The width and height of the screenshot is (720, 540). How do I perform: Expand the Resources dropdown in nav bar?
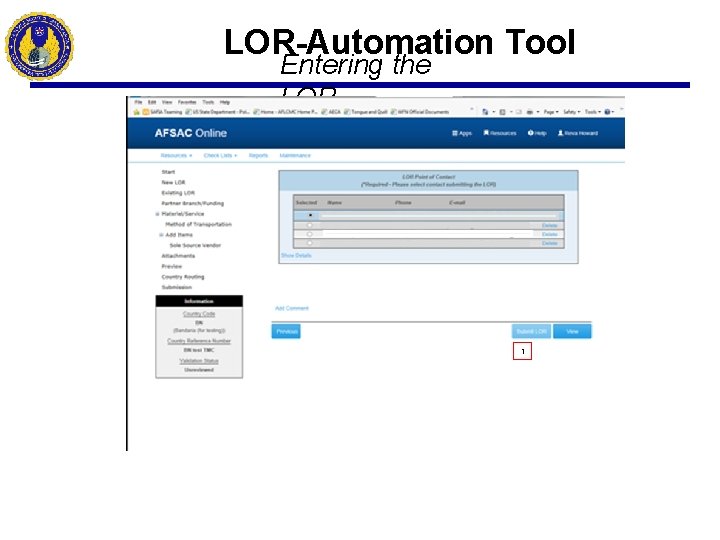point(176,156)
